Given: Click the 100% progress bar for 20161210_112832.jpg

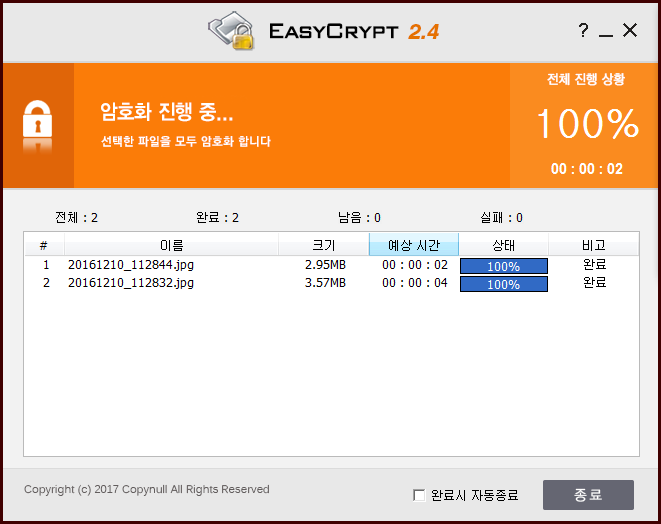Looking at the screenshot, I should point(504,284).
